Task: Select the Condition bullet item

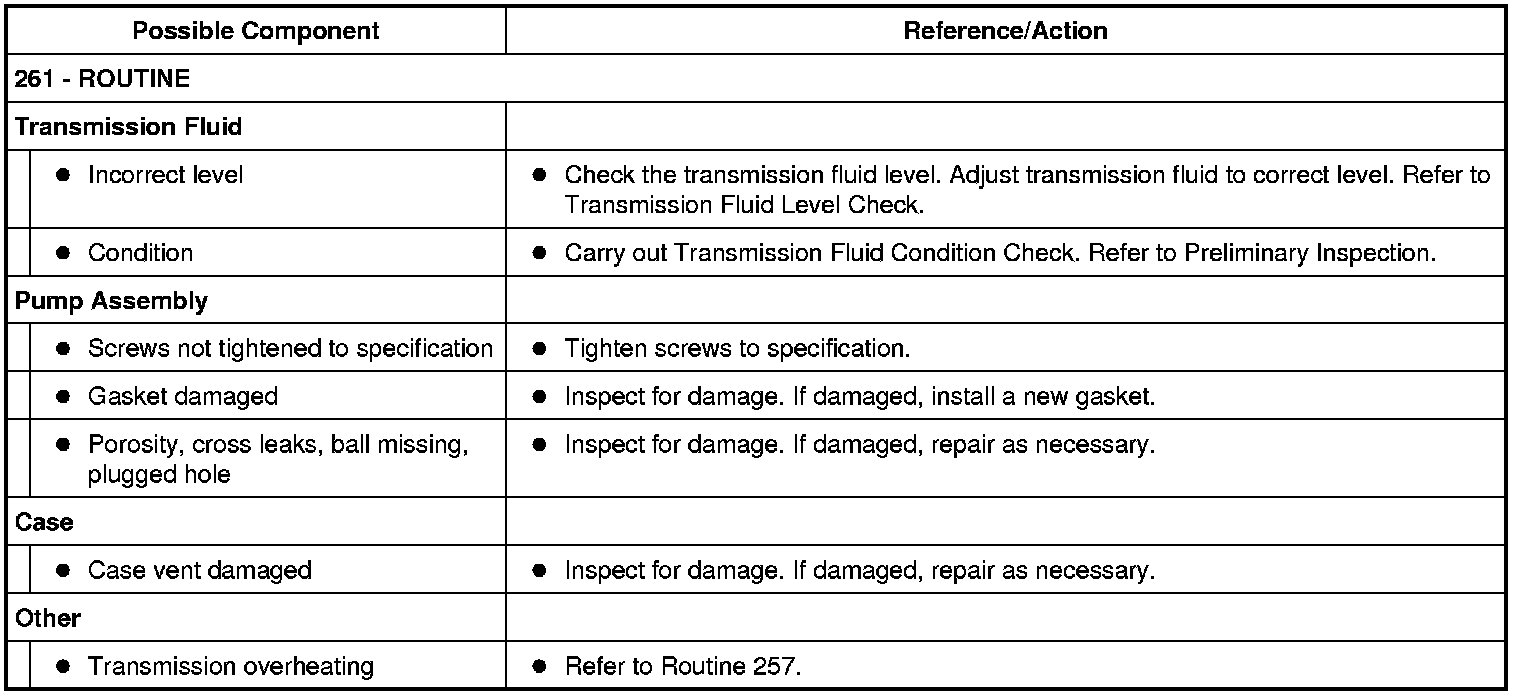Action: pos(140,253)
